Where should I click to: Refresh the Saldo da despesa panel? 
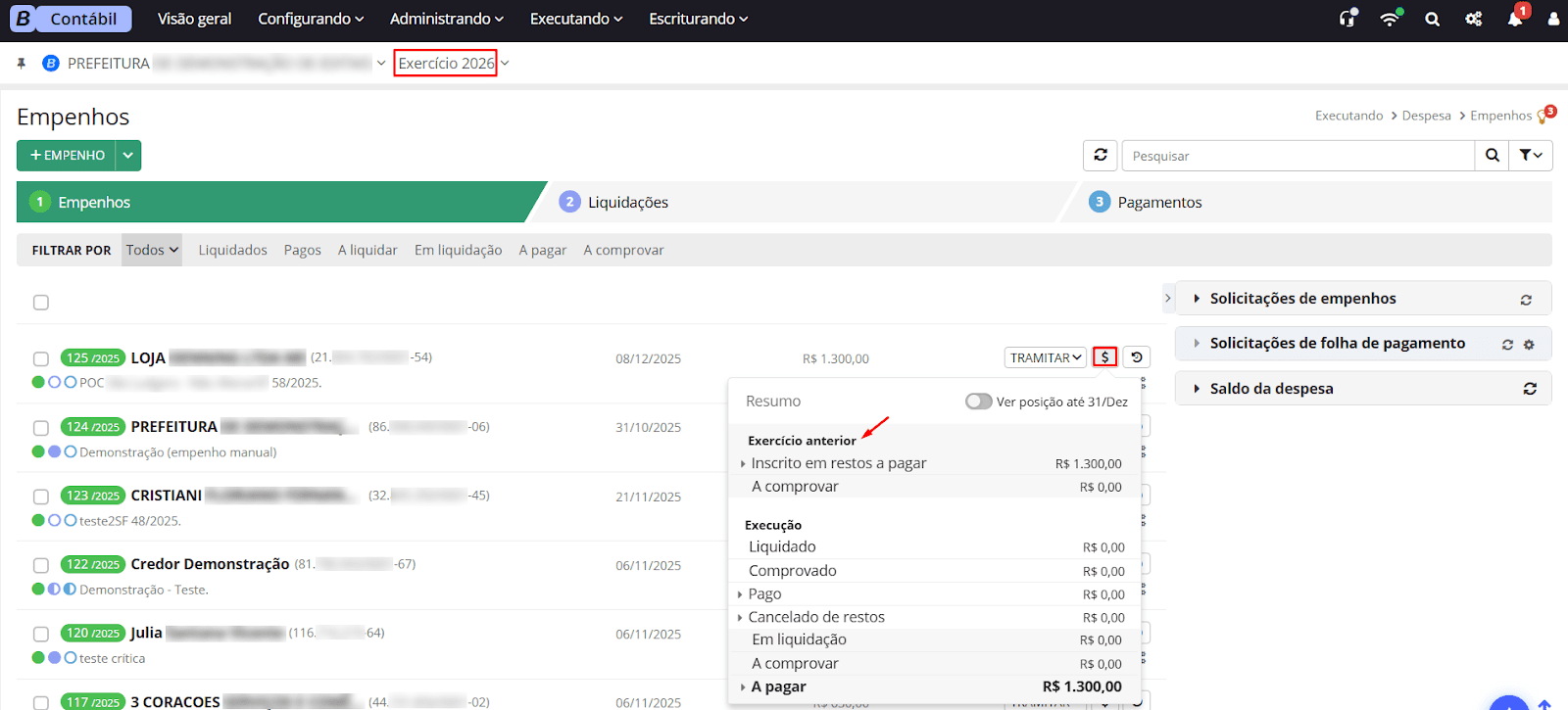pos(1529,389)
